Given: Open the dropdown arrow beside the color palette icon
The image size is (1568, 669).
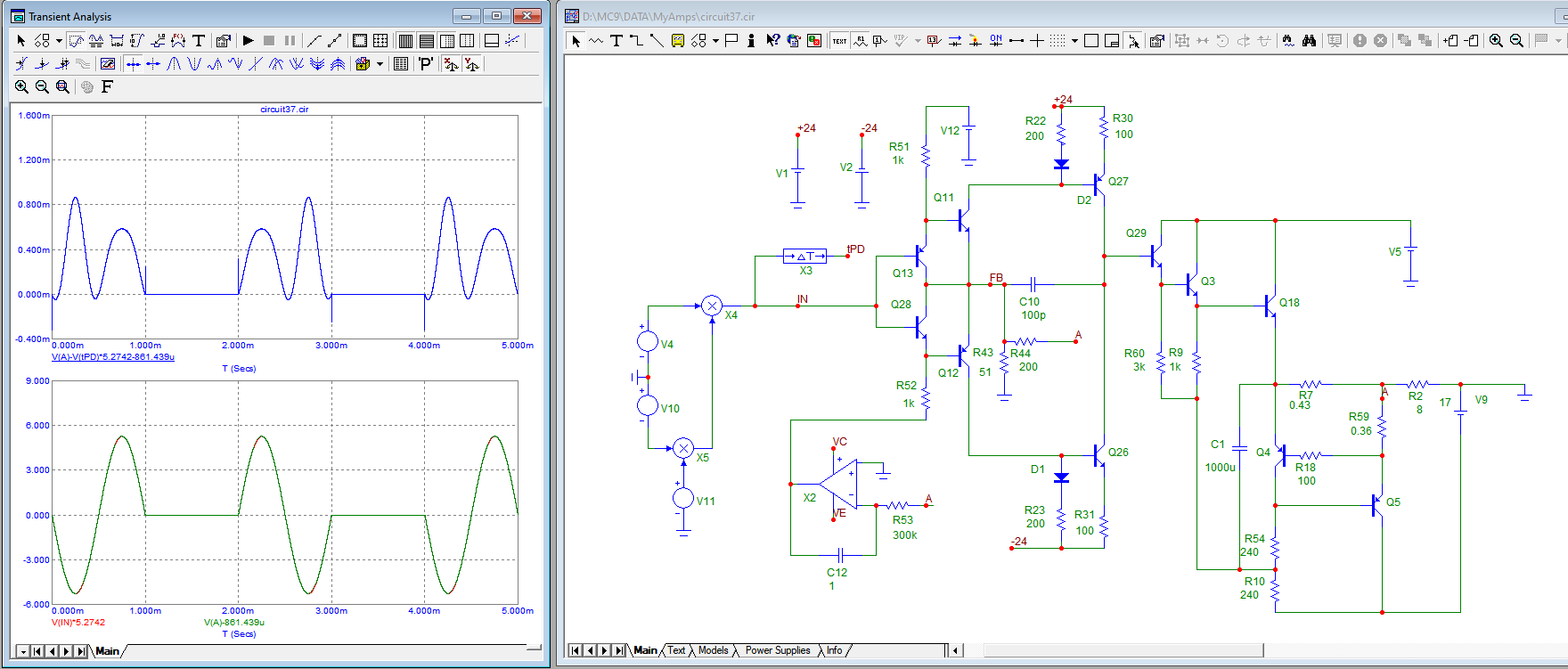Looking at the screenshot, I should tap(380, 64).
